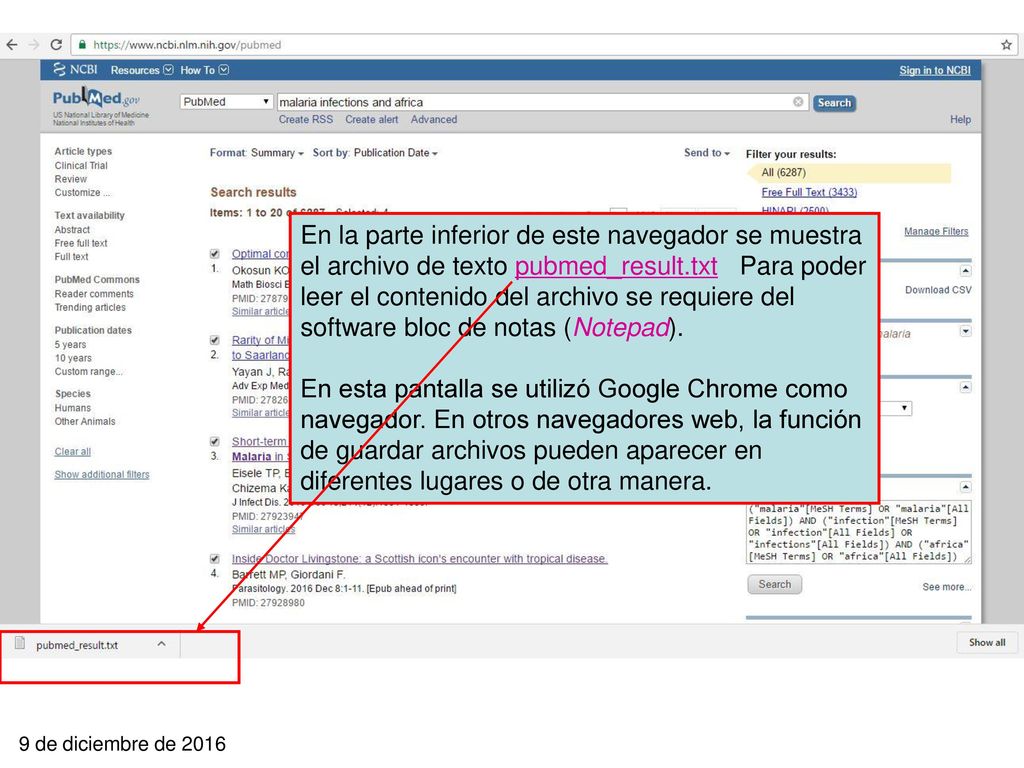This screenshot has width=1024, height=768.
Task: Click Sign in to NCBI
Action: (x=935, y=71)
